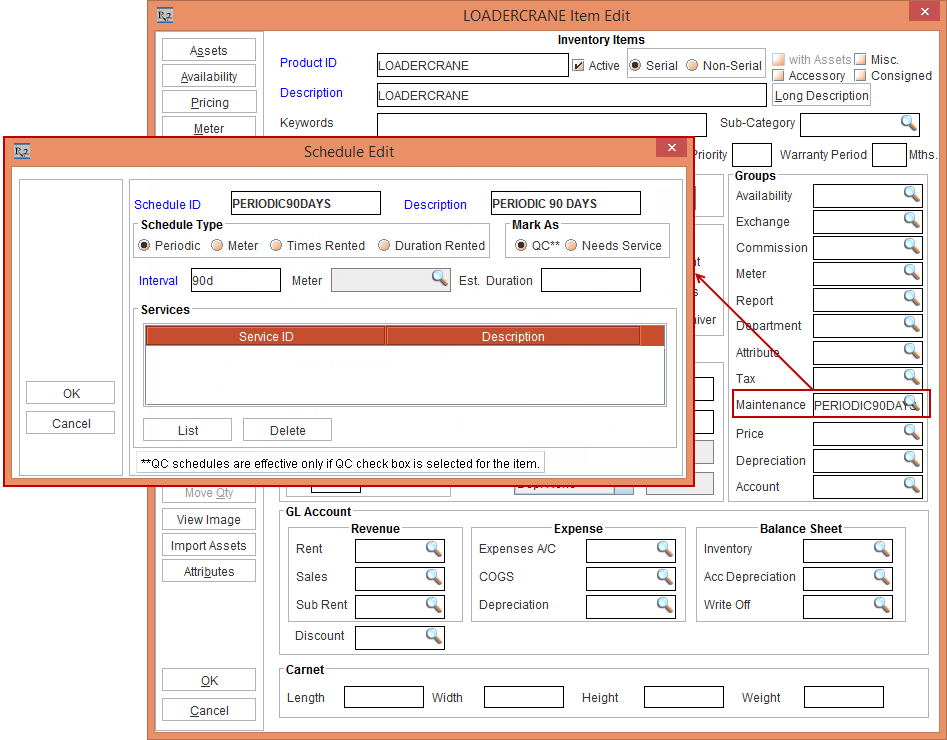This screenshot has width=947, height=740.
Task: Click the Sub-Category lookup magnifier icon
Action: tap(908, 123)
